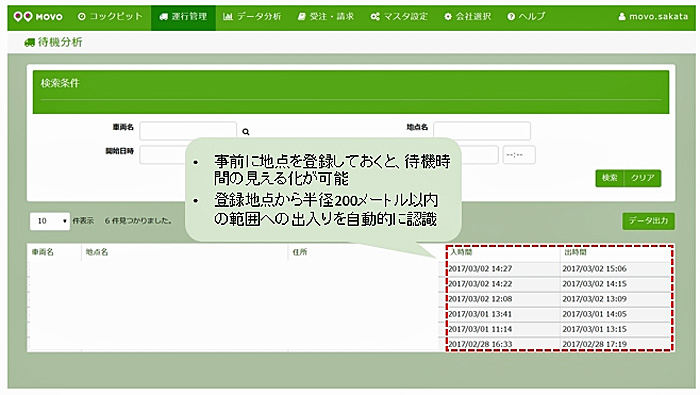The width and height of the screenshot is (700, 395).
Task: Open the データ分析 menu
Action: pos(252,17)
